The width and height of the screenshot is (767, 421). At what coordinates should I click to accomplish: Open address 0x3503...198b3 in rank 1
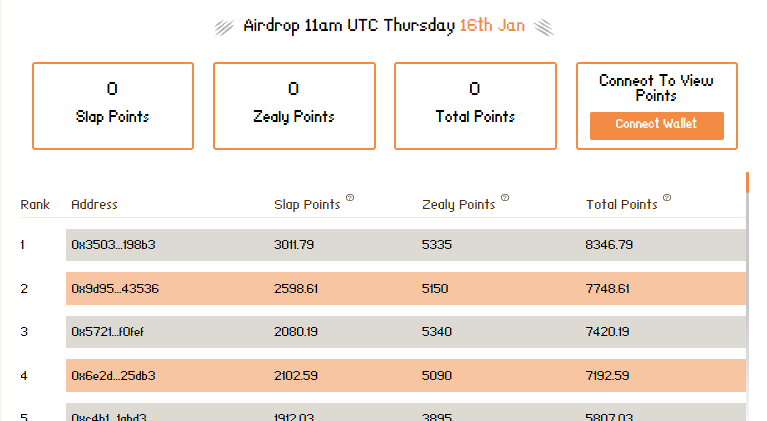click(x=113, y=244)
